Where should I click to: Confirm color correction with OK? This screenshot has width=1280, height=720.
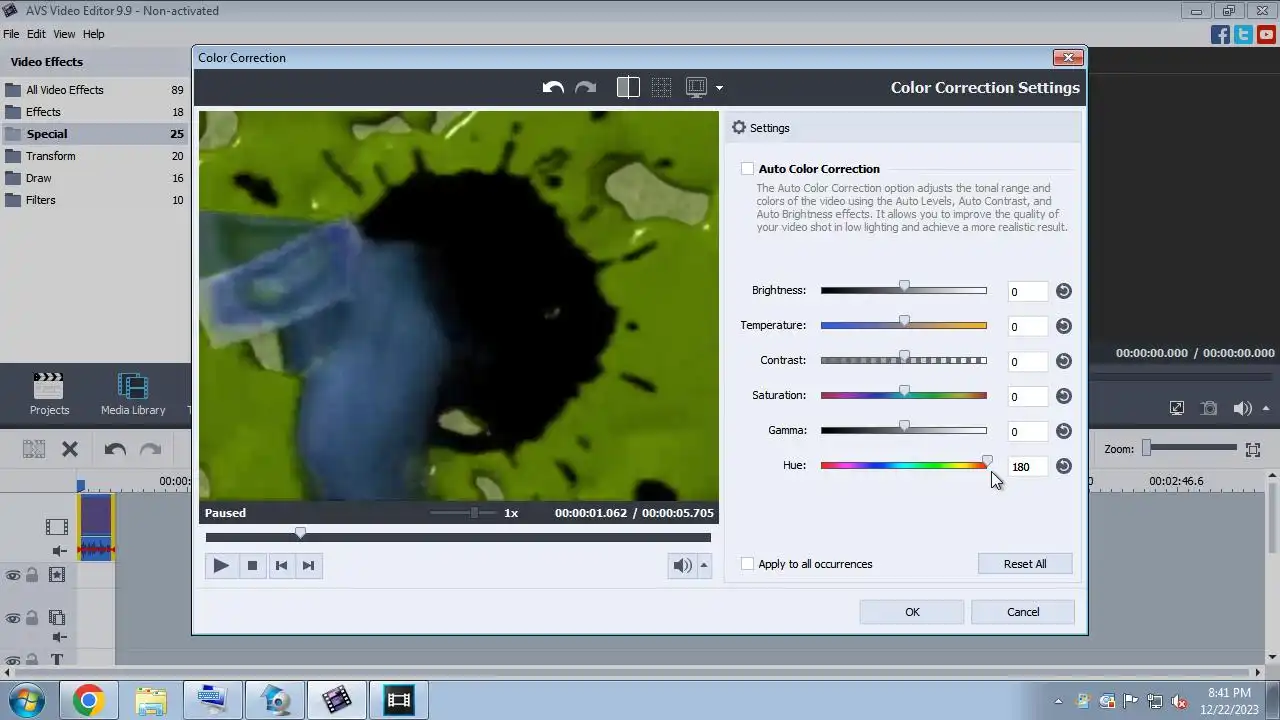coord(912,612)
